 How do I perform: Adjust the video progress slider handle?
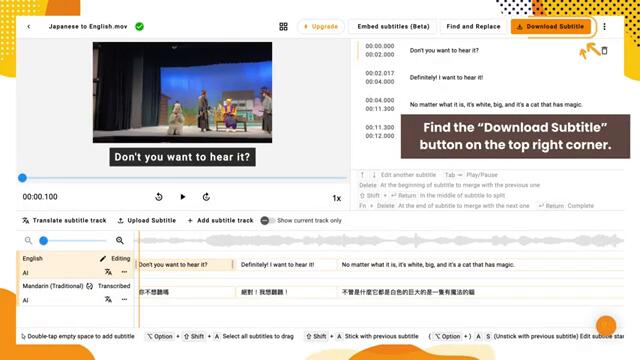click(22, 178)
